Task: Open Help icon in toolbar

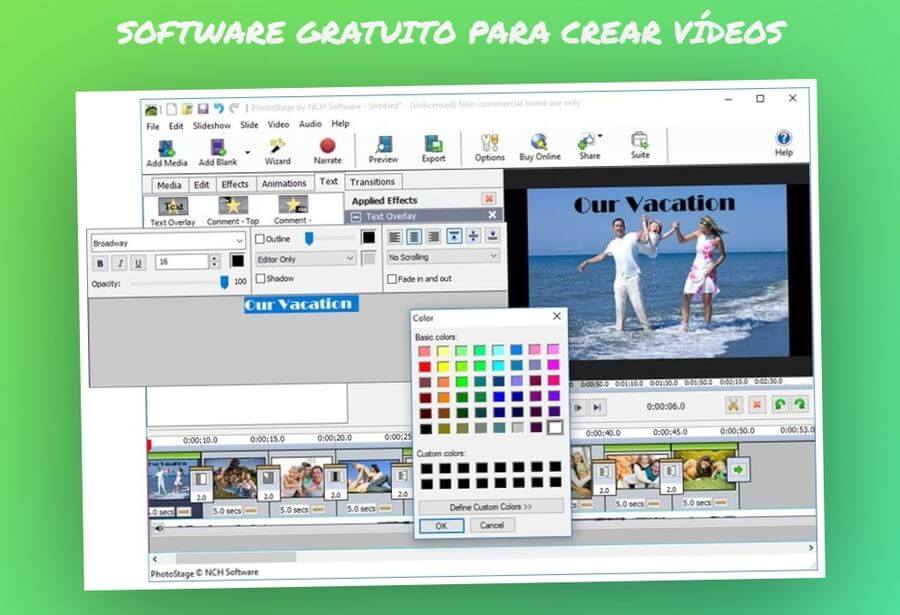Action: coord(783,143)
